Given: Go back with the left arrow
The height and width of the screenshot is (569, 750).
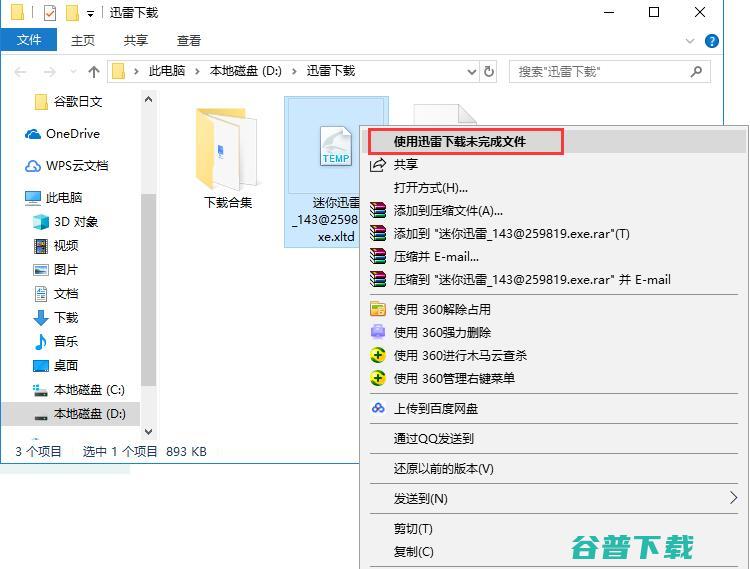Looking at the screenshot, I should pyautogui.click(x=21, y=72).
